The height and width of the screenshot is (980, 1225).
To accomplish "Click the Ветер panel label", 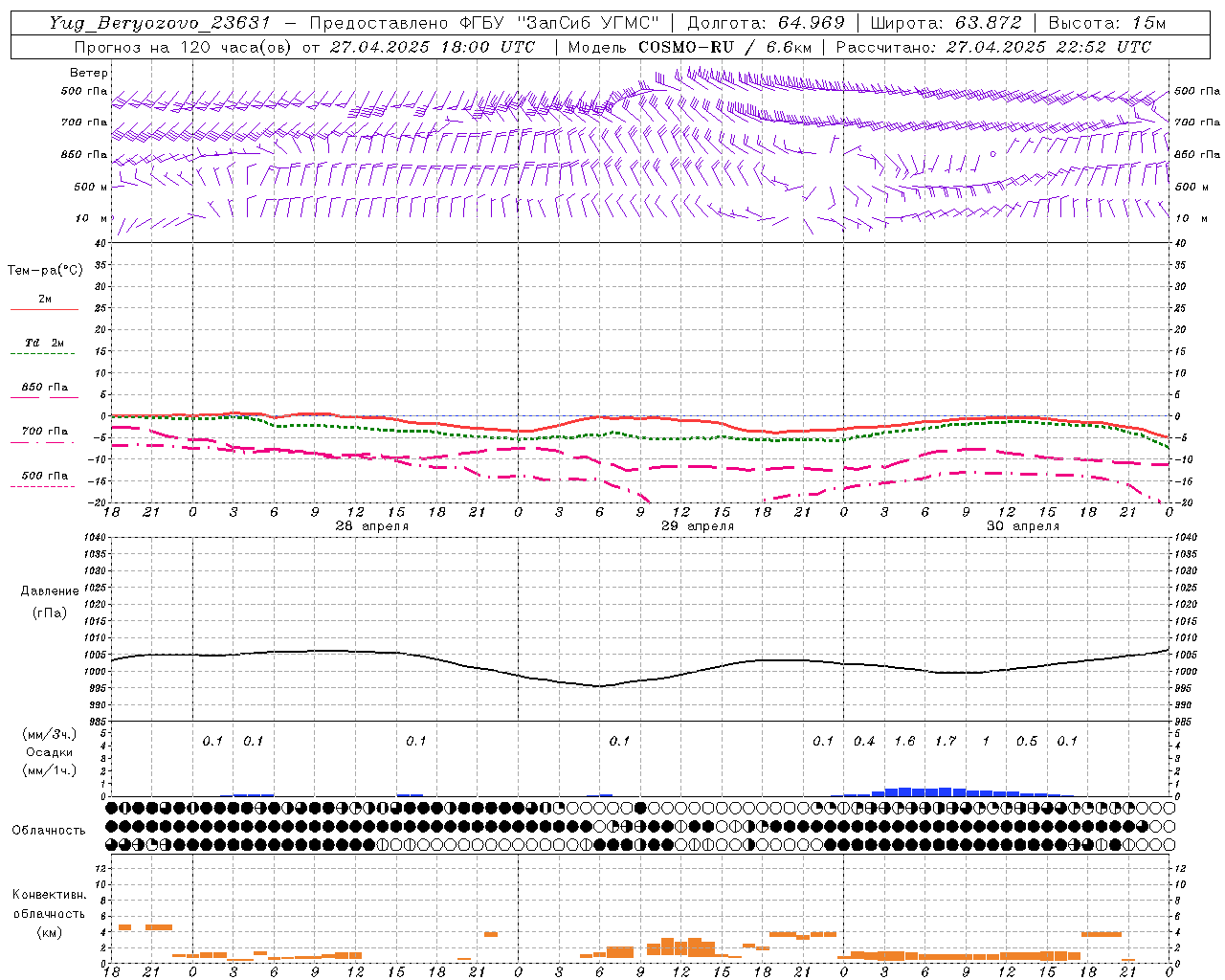I will click(x=89, y=73).
